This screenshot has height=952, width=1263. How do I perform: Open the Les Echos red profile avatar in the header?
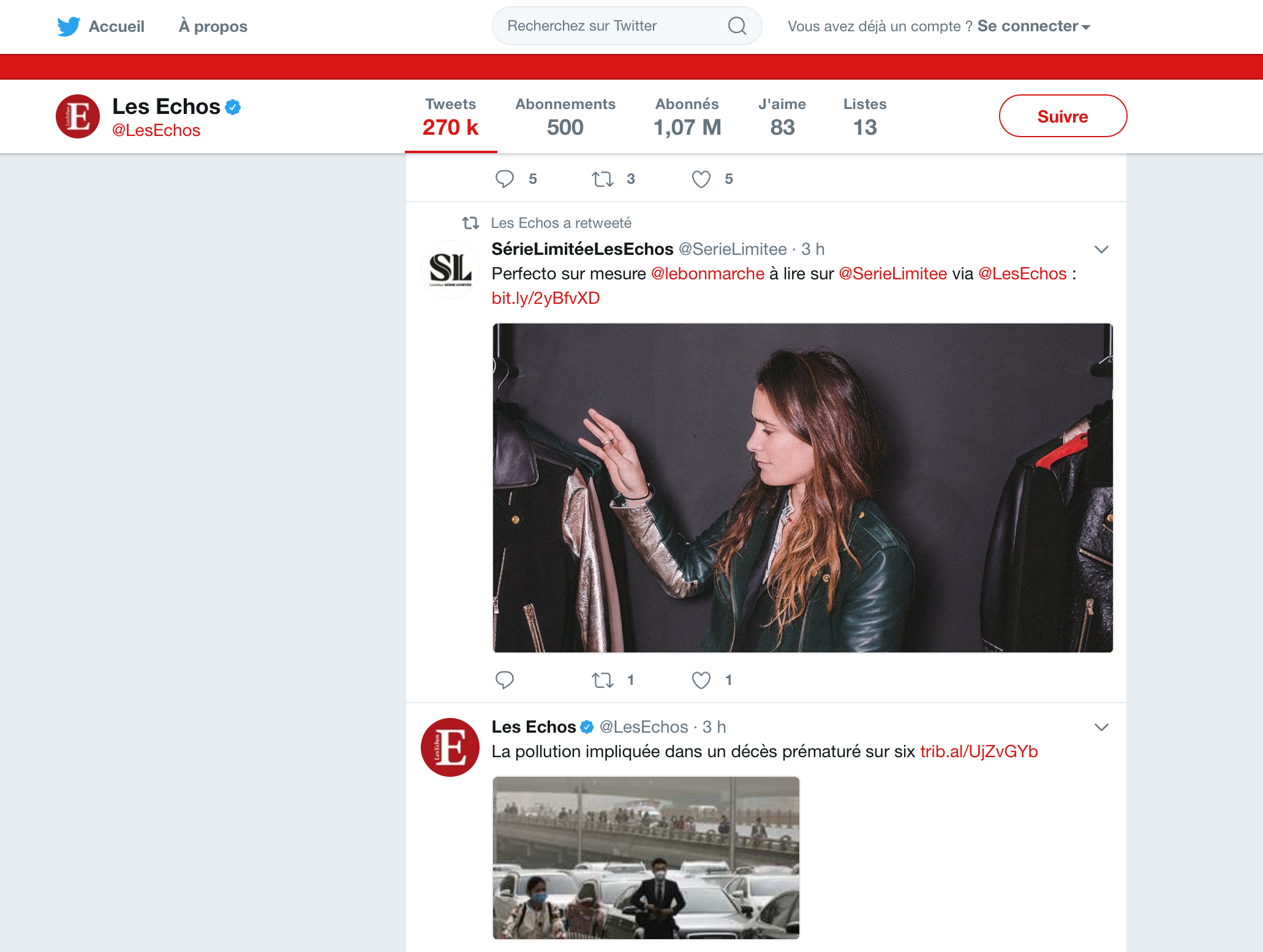(78, 116)
